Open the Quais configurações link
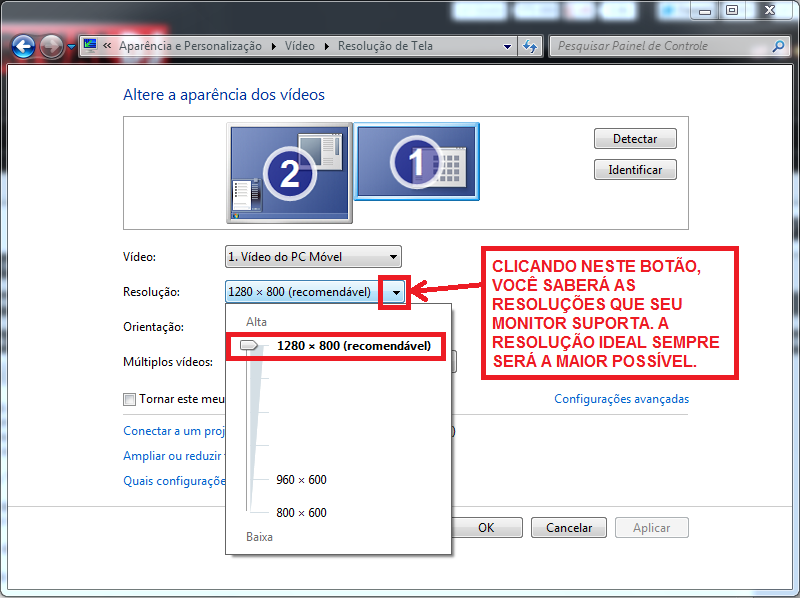 click(174, 481)
